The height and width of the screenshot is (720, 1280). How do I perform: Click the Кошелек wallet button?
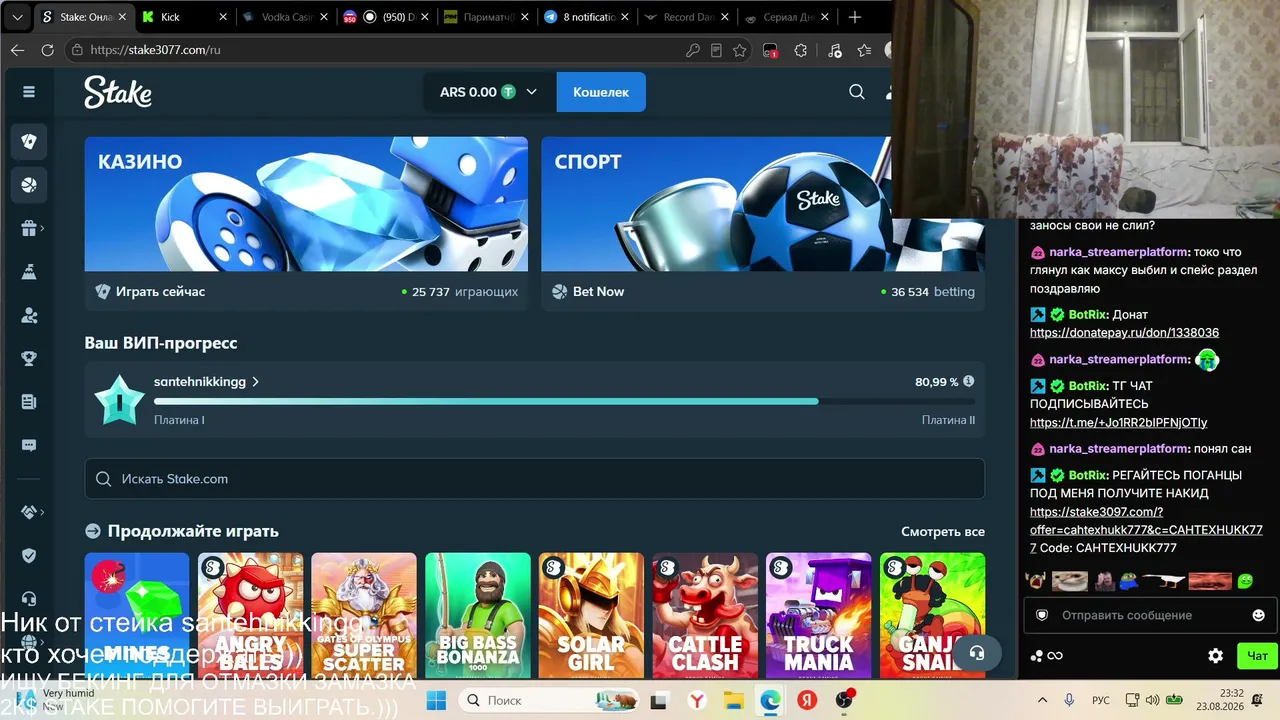(x=601, y=92)
